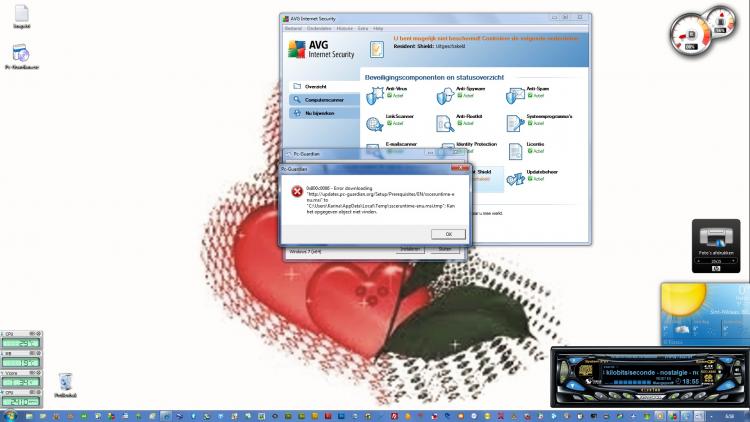Open the Prullenbak recycle bin icon
750x422 pixels.
pos(66,385)
